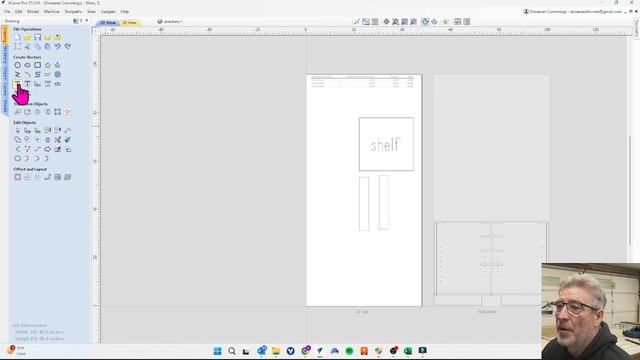Click the Open Existing File folder icon

27,37
